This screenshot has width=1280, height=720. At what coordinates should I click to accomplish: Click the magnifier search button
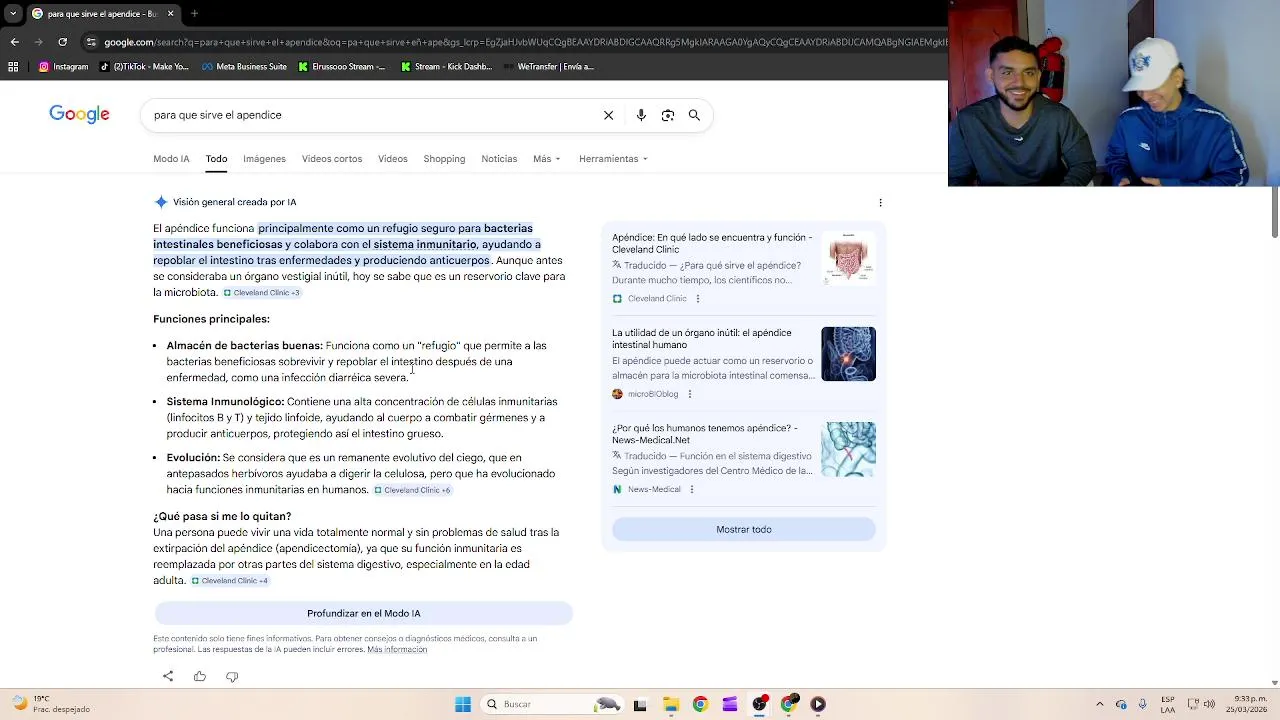click(694, 115)
